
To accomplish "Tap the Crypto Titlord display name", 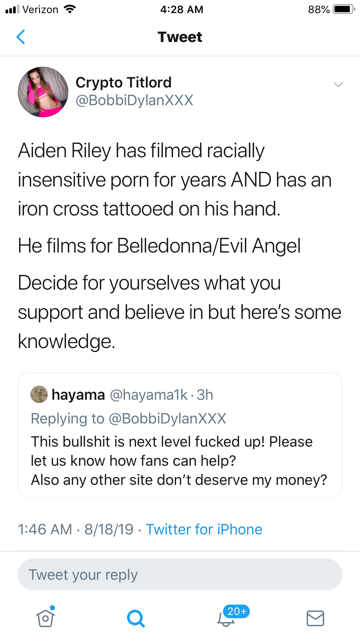I will (x=123, y=82).
